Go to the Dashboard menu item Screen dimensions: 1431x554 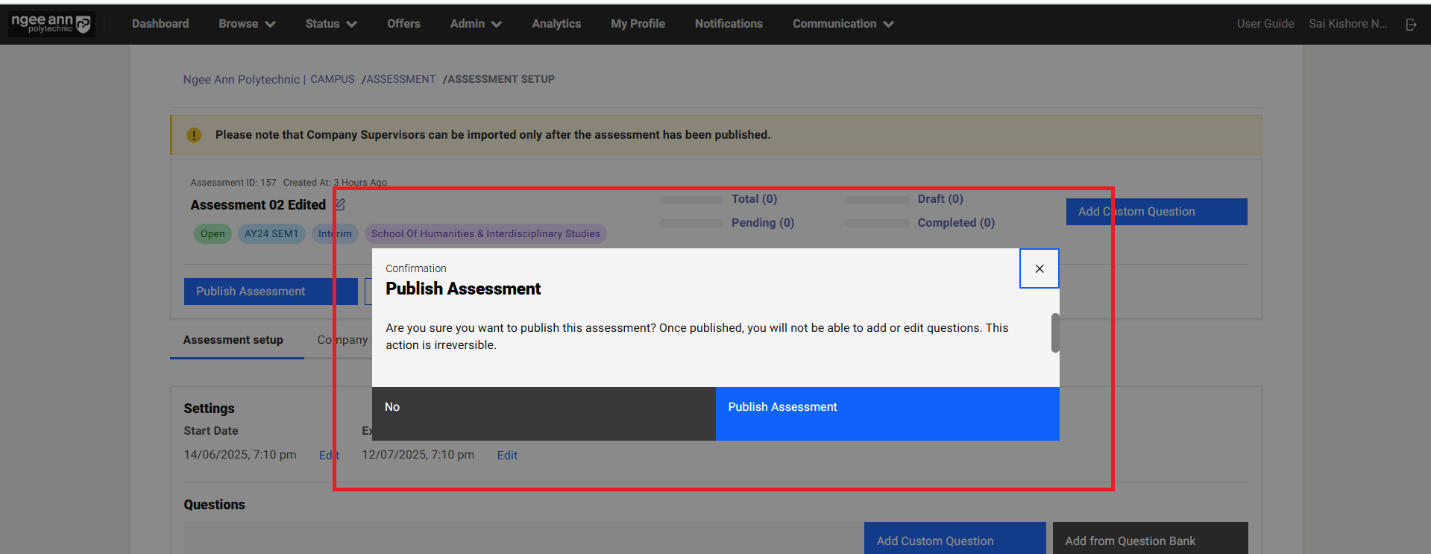160,24
